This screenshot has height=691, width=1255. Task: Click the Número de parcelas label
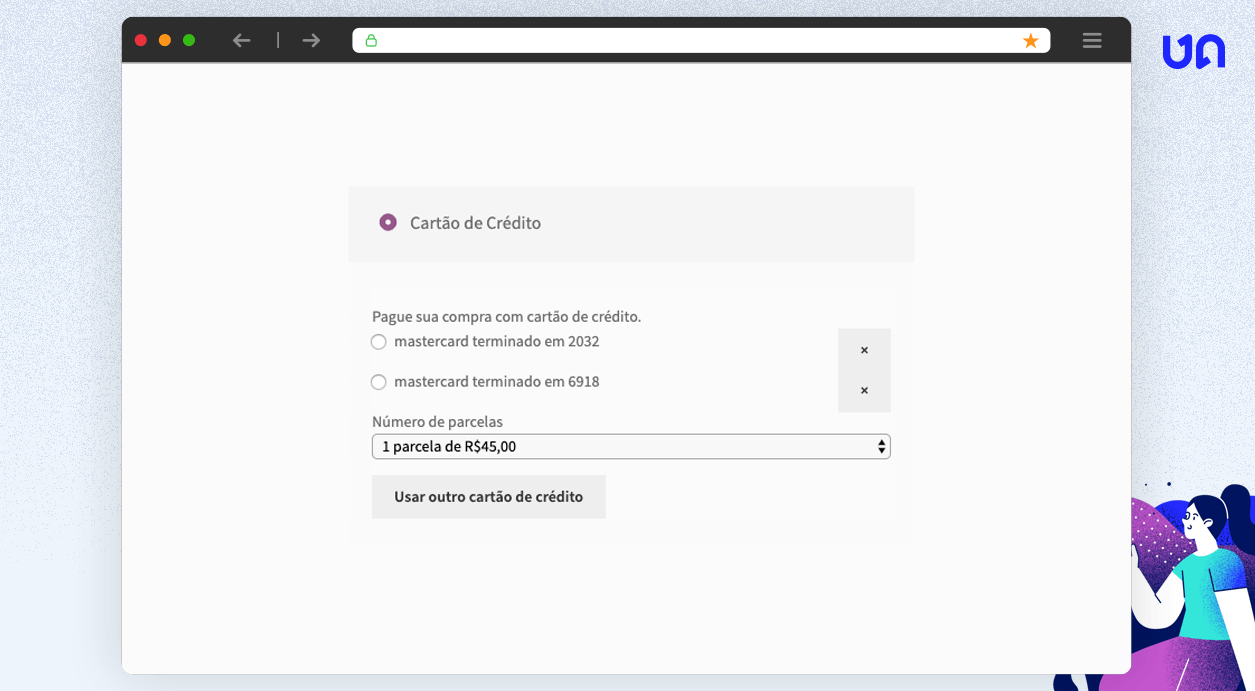pyautogui.click(x=437, y=422)
